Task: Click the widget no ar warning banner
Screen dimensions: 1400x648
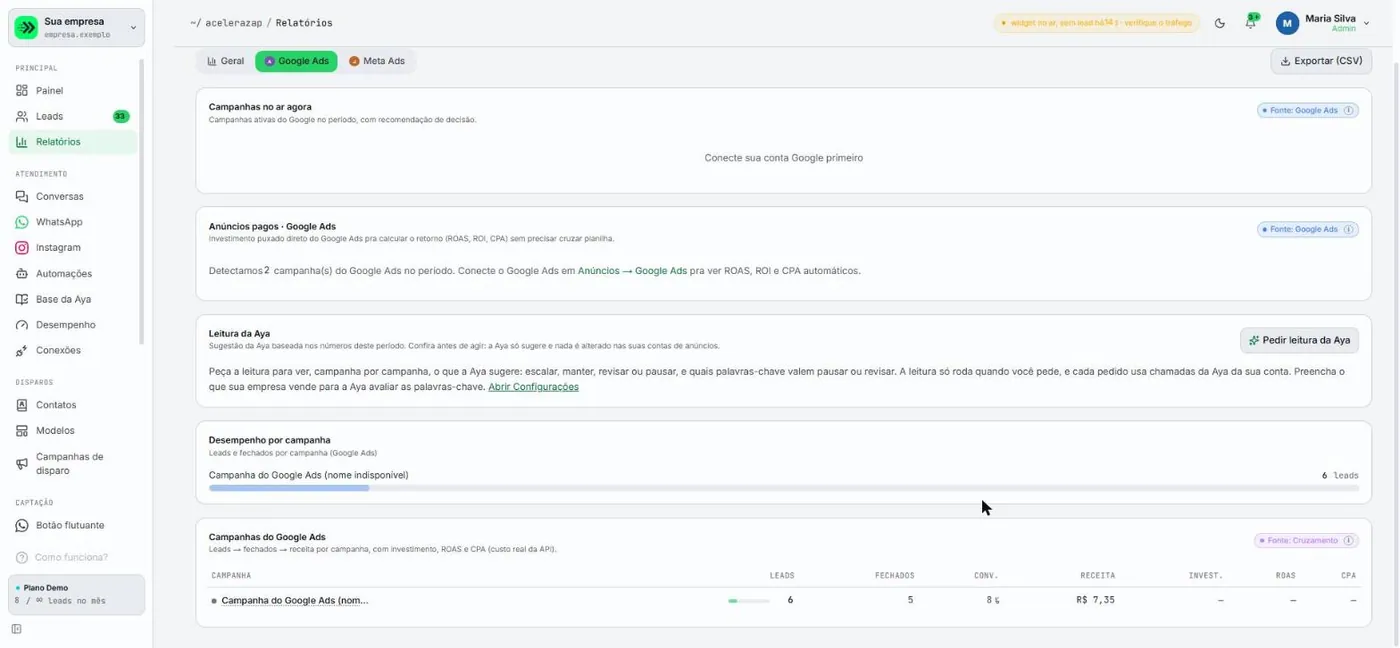Action: click(1097, 23)
